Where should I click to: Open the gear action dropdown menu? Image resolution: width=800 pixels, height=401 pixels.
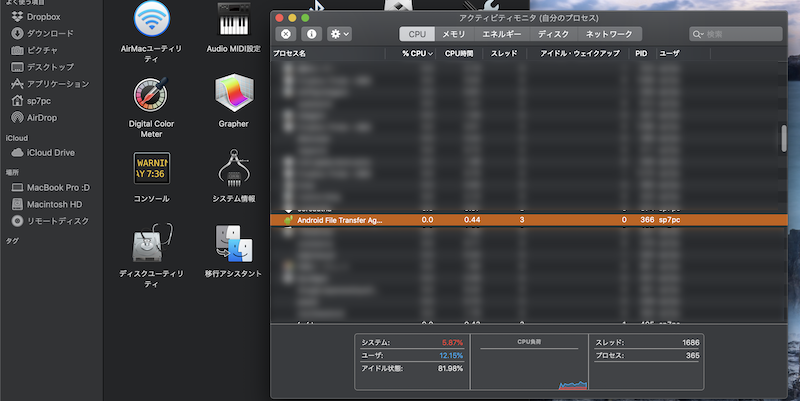tap(339, 34)
